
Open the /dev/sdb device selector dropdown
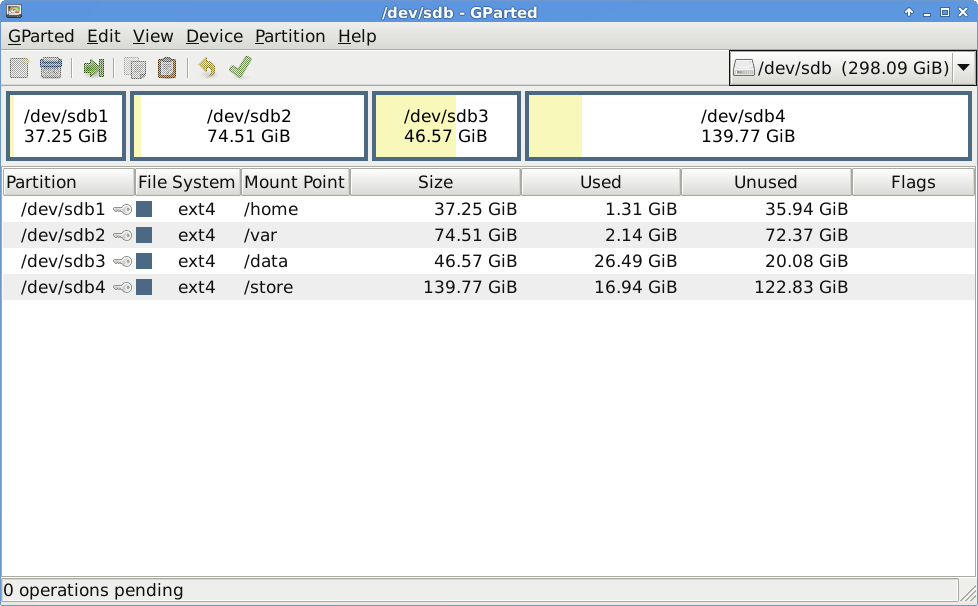click(x=851, y=67)
